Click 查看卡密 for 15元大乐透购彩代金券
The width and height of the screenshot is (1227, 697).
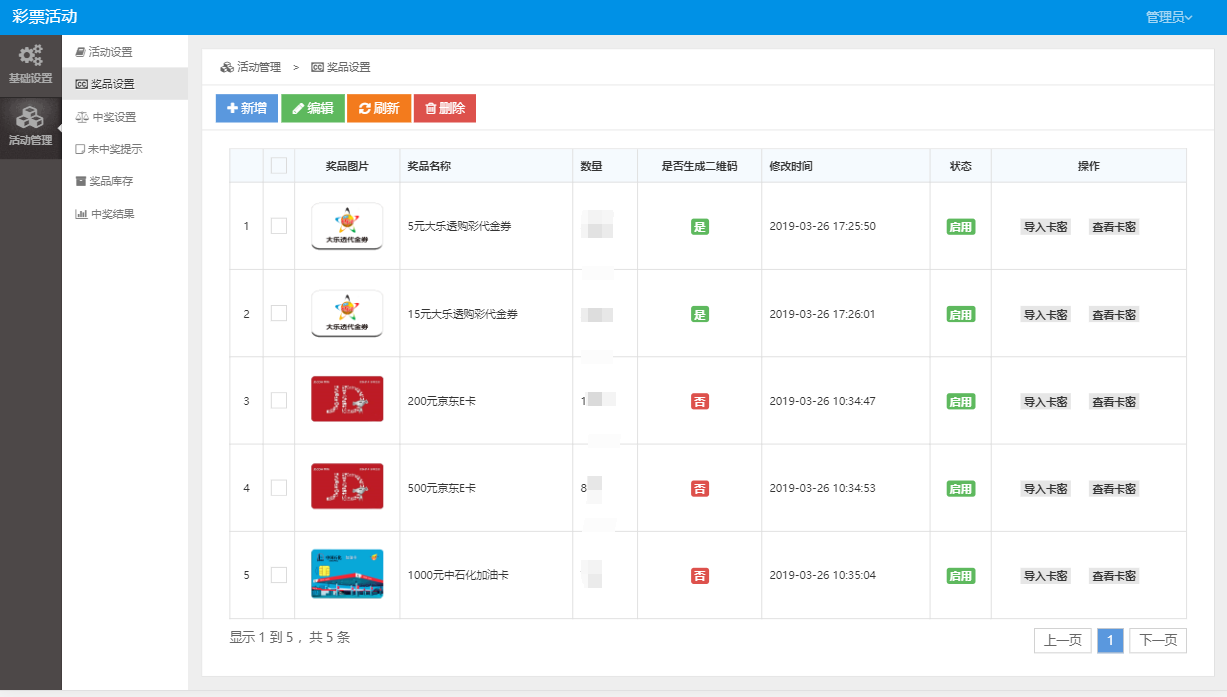[x=1114, y=314]
